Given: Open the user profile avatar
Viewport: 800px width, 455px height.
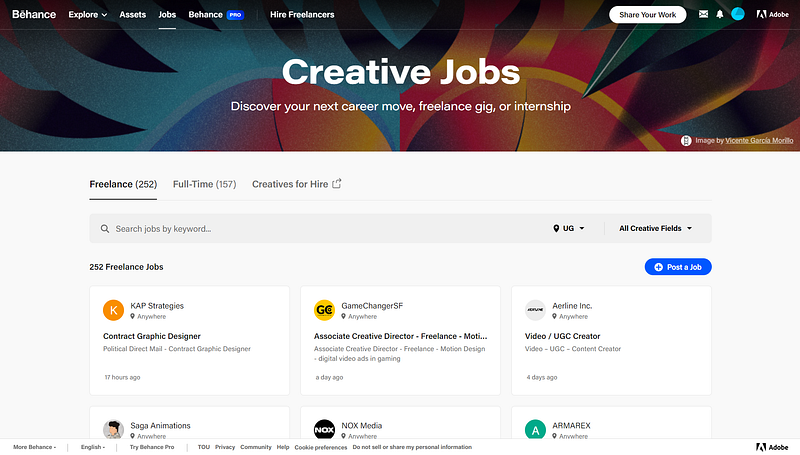Looking at the screenshot, I should [738, 14].
